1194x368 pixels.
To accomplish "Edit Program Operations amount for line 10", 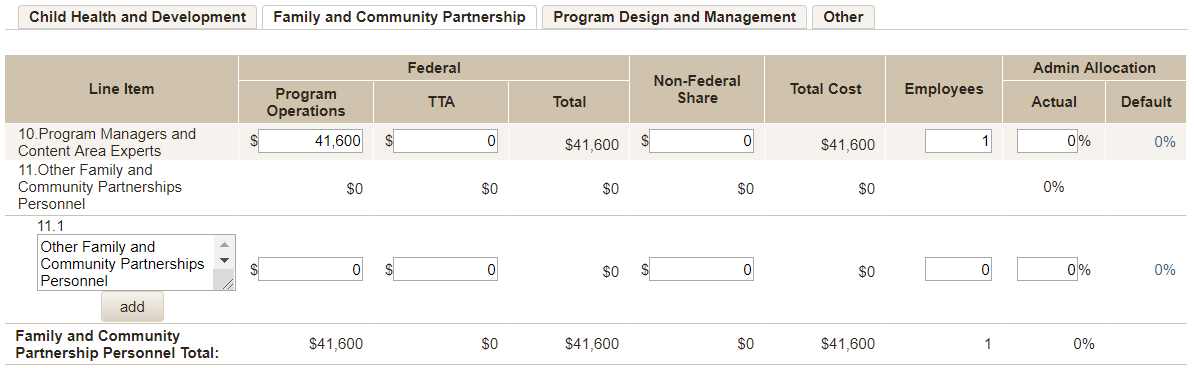I will pos(311,141).
